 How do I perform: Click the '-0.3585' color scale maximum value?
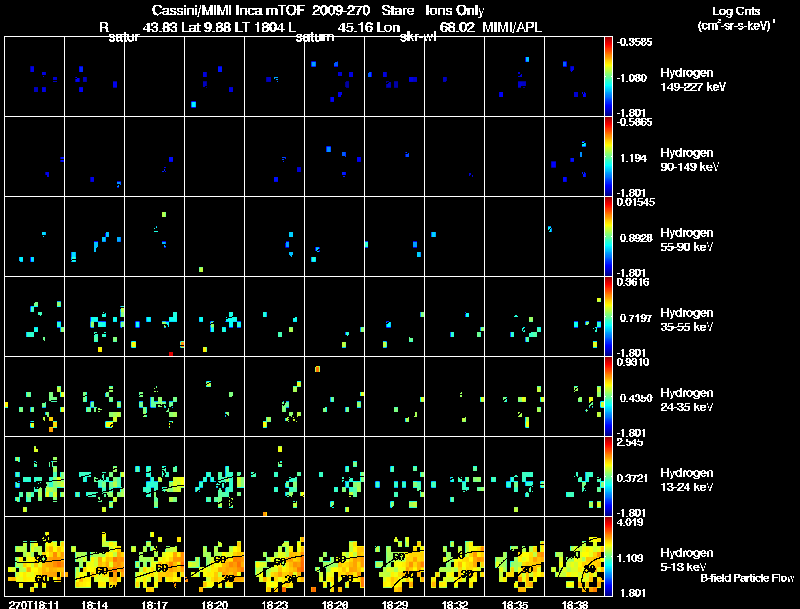click(634, 42)
